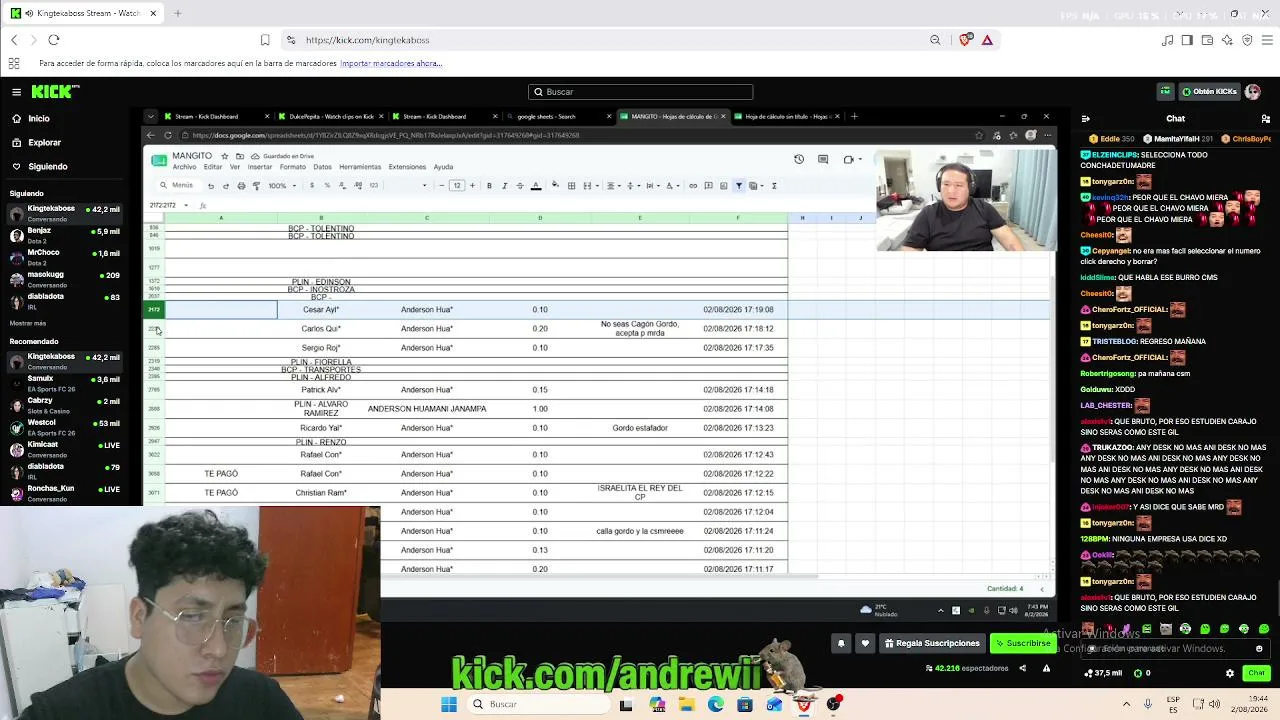
Task: Share the stream via share icon
Action: (1022, 669)
